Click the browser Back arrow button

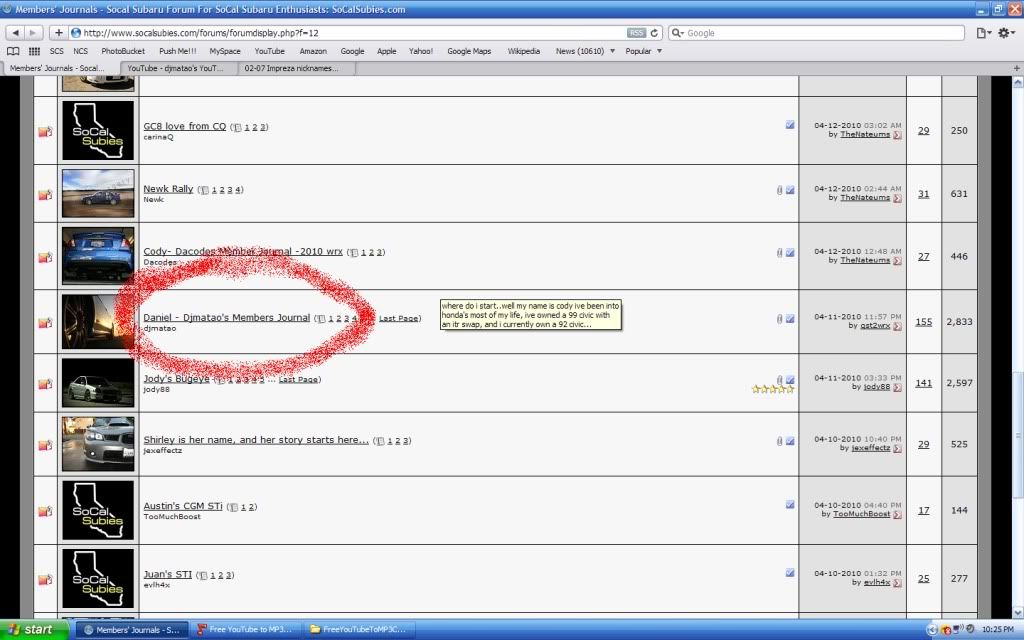[15, 33]
